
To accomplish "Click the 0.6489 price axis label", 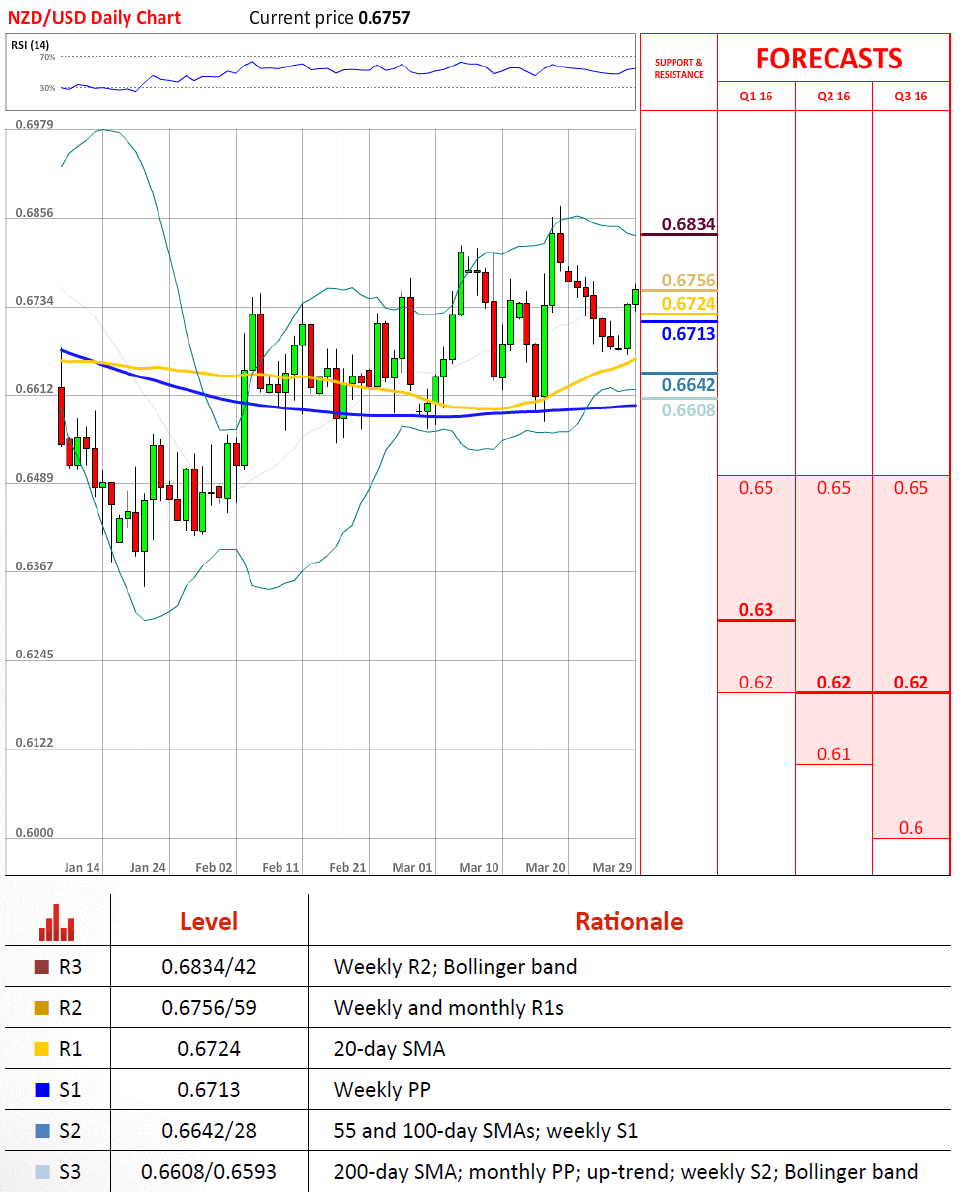I will tap(34, 478).
